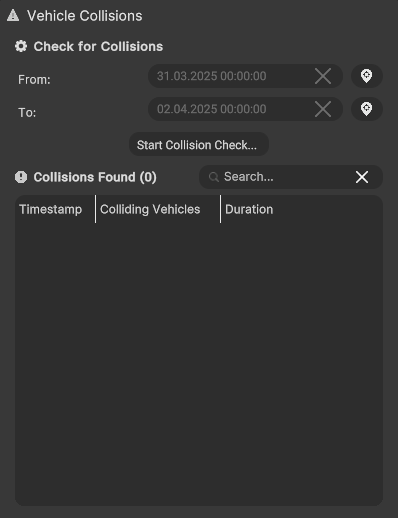Clear the search field with X
398x518 pixels.
362,177
